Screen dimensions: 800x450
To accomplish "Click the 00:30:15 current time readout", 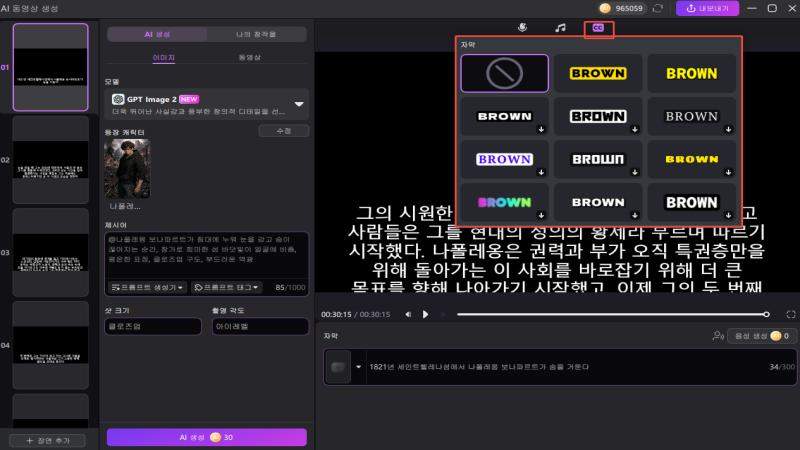I will point(336,314).
